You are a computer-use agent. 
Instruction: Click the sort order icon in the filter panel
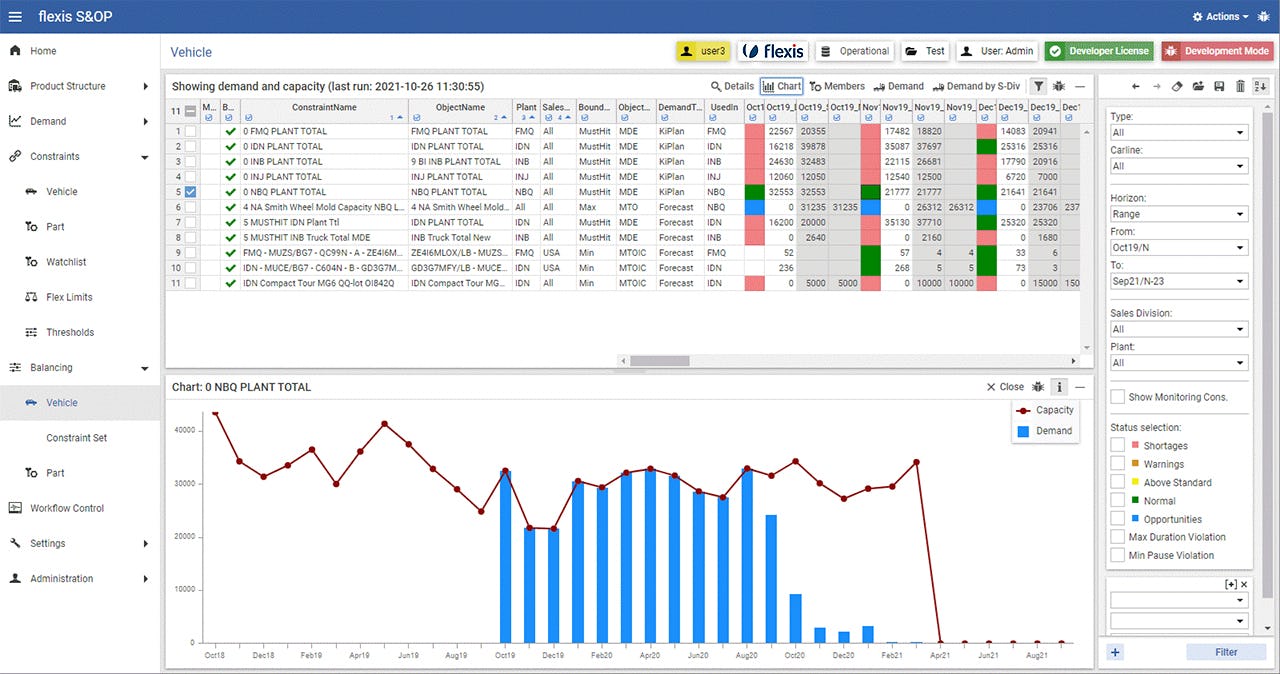click(x=1260, y=87)
